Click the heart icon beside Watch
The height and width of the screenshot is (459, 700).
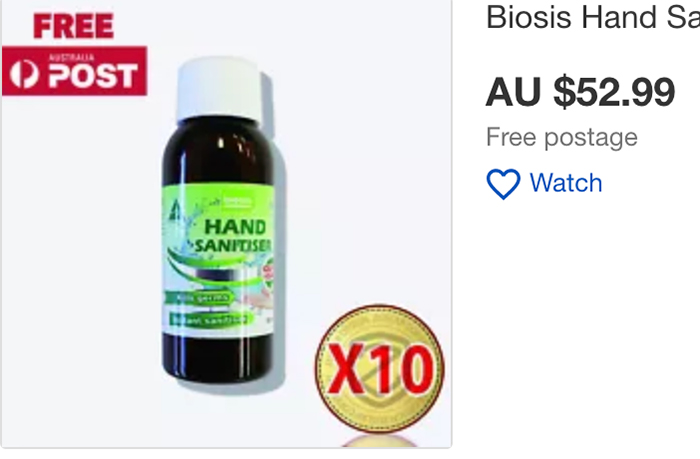(x=503, y=184)
